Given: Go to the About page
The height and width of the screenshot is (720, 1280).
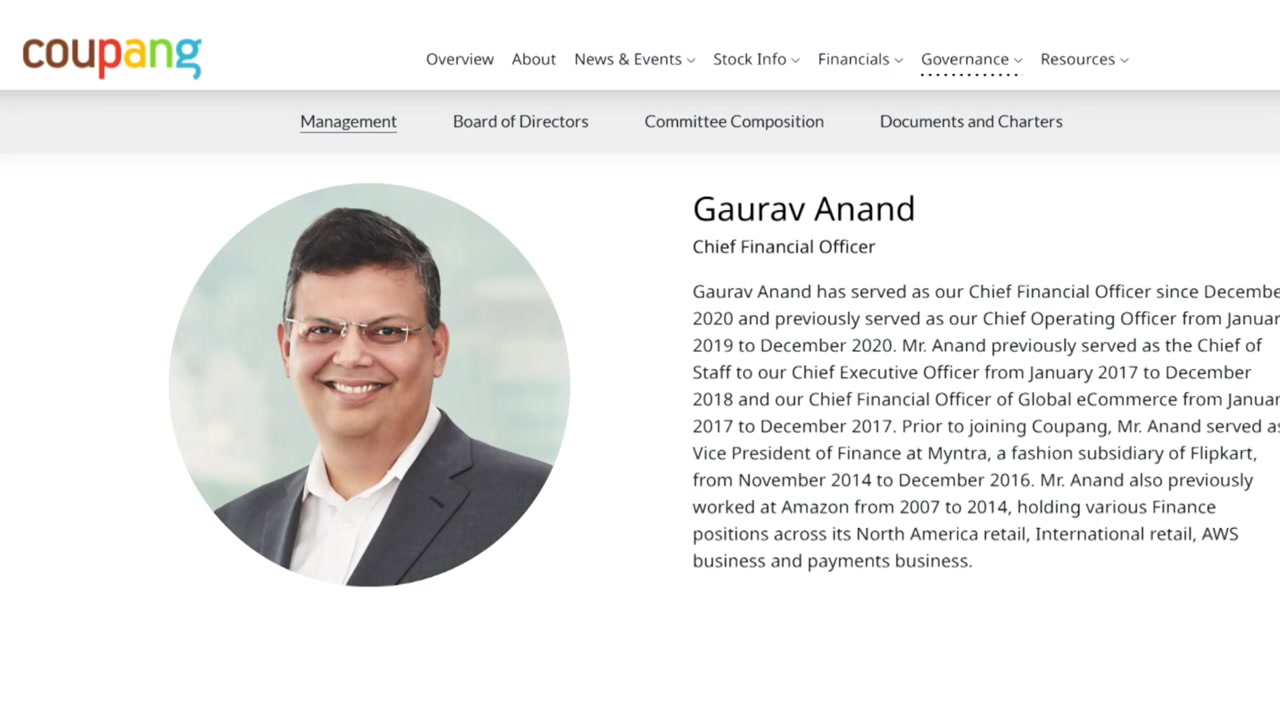Looking at the screenshot, I should click(533, 59).
